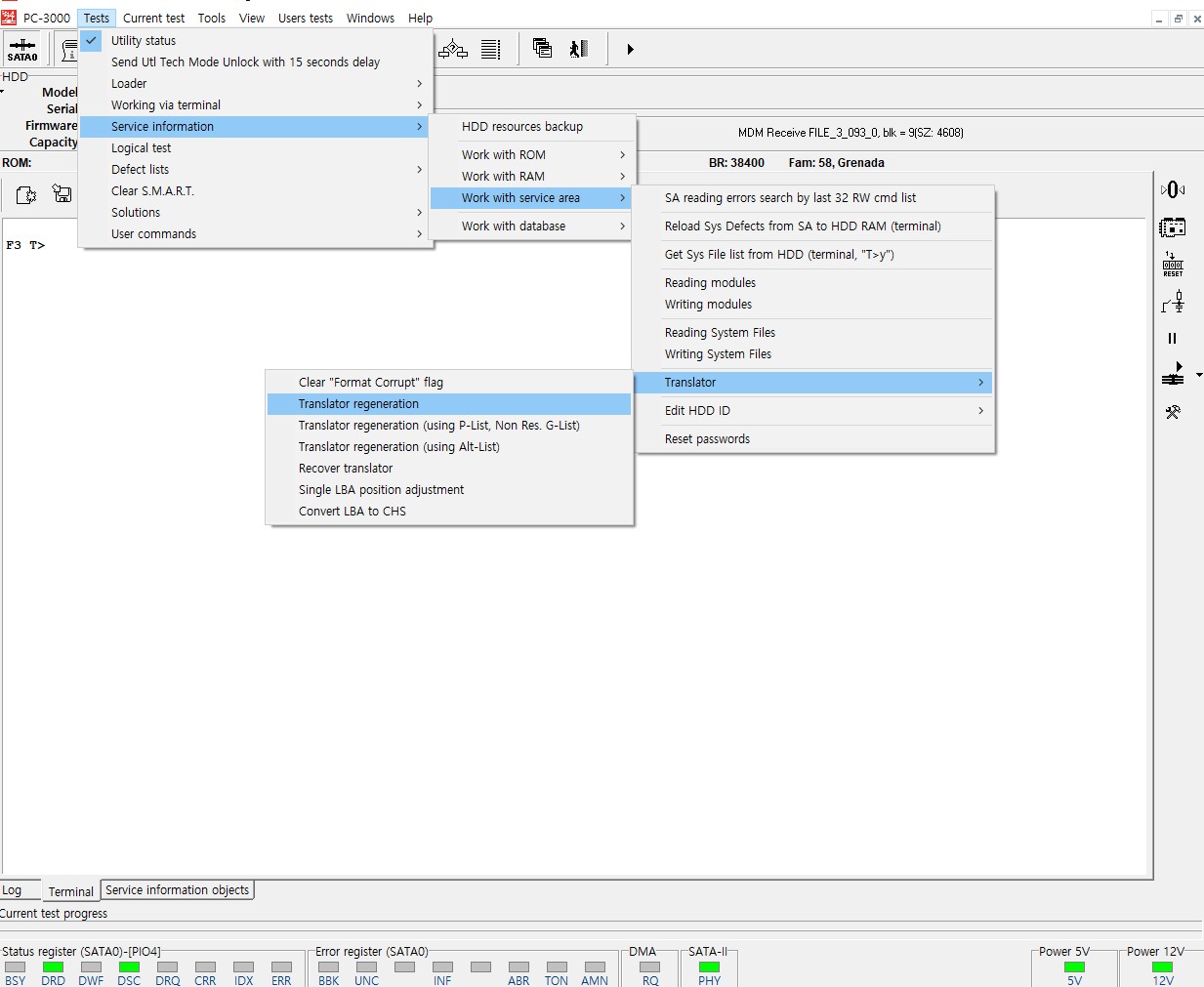1204x987 pixels.
Task: Click the F3 T> terminal prompt
Action: tap(25, 245)
